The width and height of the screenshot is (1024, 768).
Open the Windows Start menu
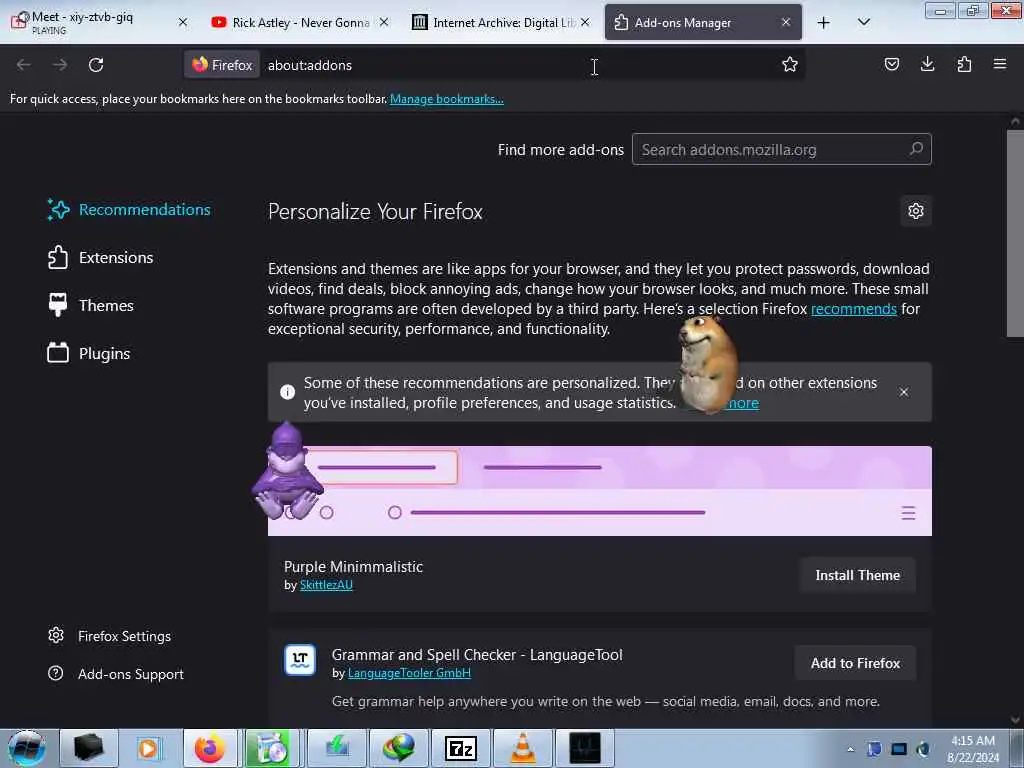pos(27,748)
